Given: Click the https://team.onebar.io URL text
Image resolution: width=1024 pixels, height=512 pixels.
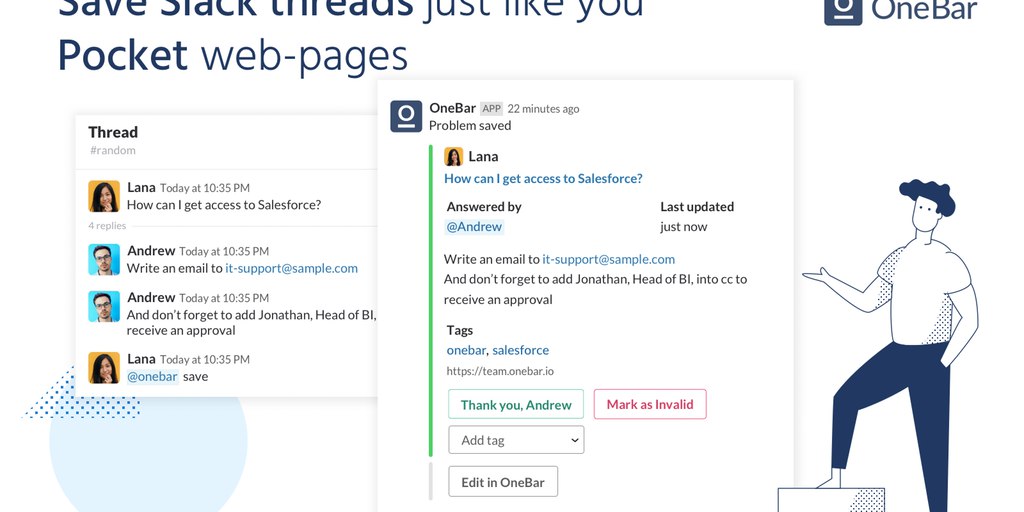Looking at the screenshot, I should [x=500, y=371].
